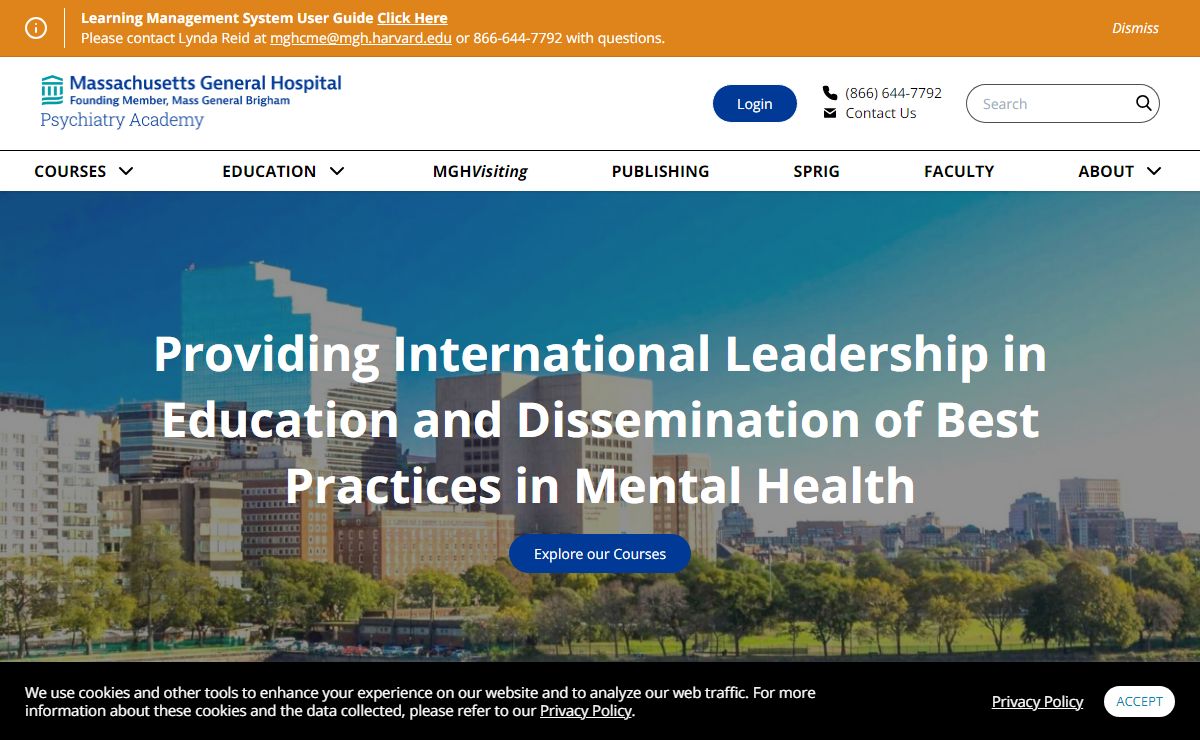Screen dimensions: 1200x740
Task: Expand the EDUCATION menu chevron
Action: (x=337, y=171)
